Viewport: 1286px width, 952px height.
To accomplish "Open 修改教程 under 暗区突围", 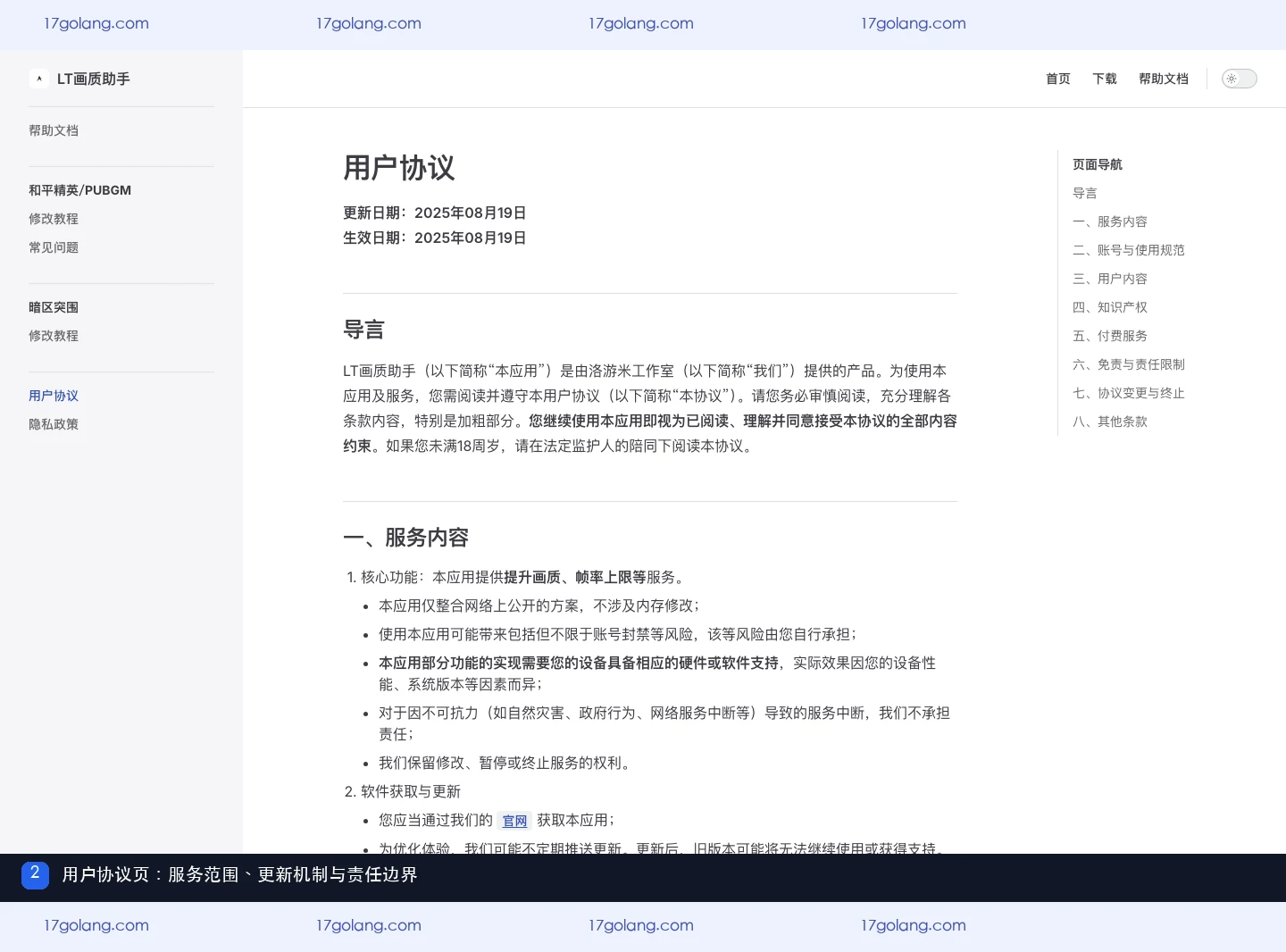I will coord(54,336).
